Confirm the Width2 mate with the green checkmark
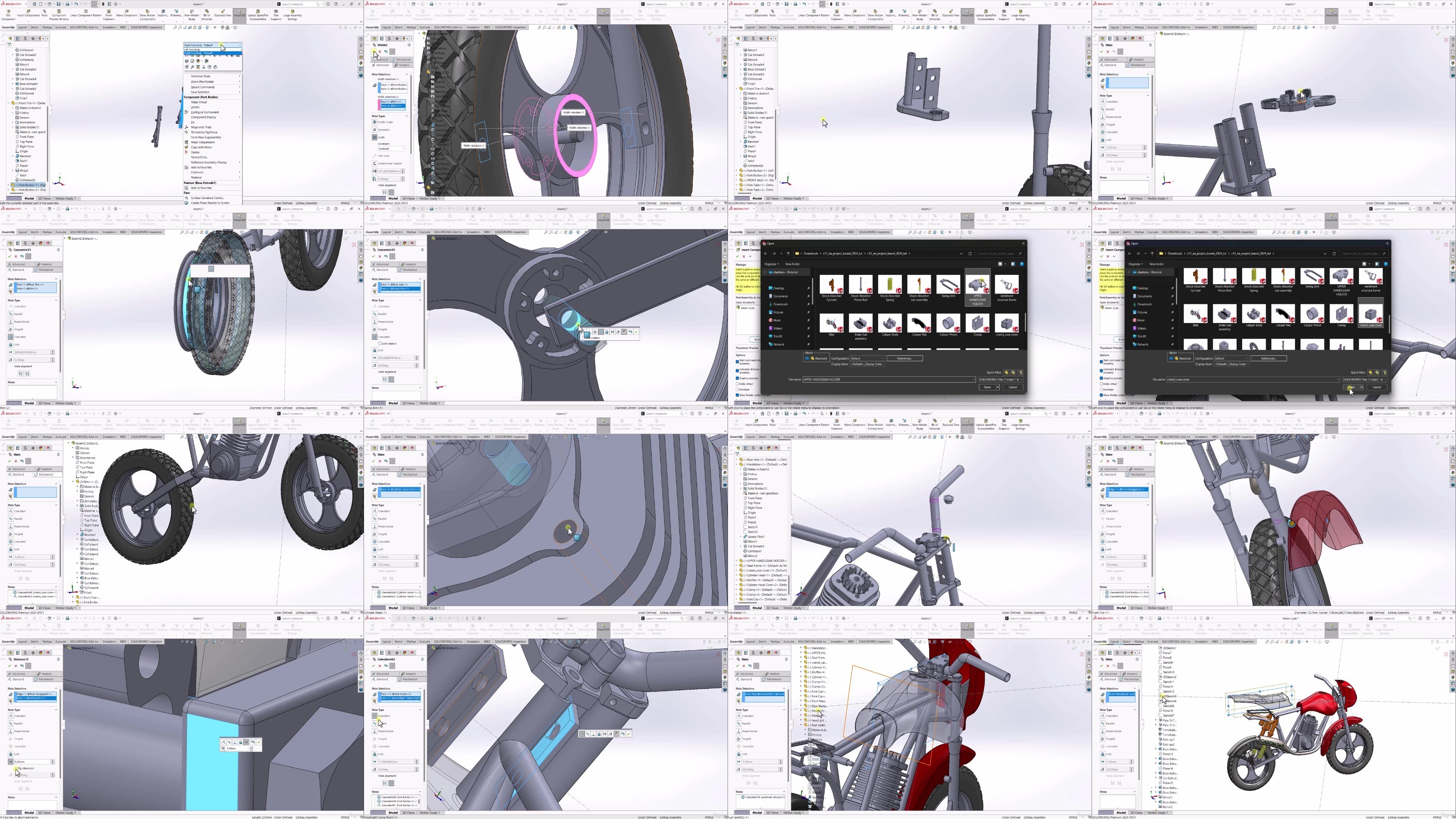Image resolution: width=1456 pixels, height=819 pixels. coord(374,51)
